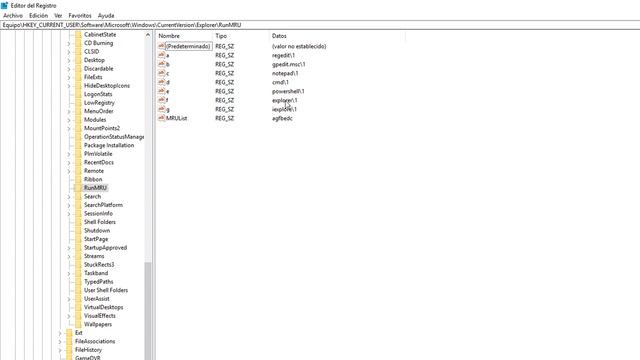This screenshot has width=640, height=360.
Task: Click the tree scroll up arrow
Action: tap(148, 35)
